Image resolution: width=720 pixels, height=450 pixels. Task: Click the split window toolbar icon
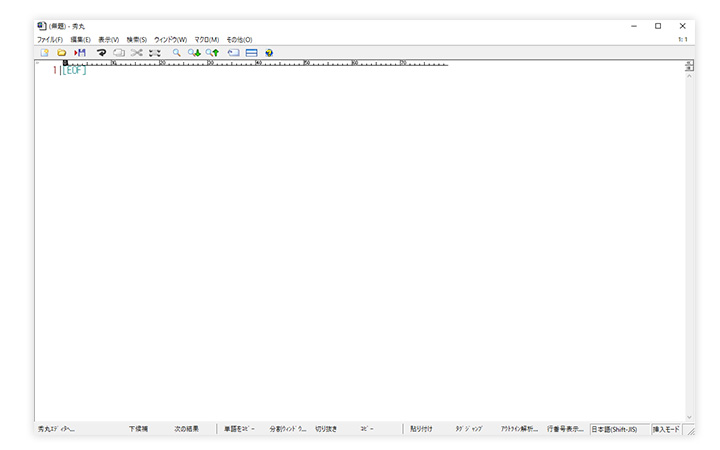[251, 52]
